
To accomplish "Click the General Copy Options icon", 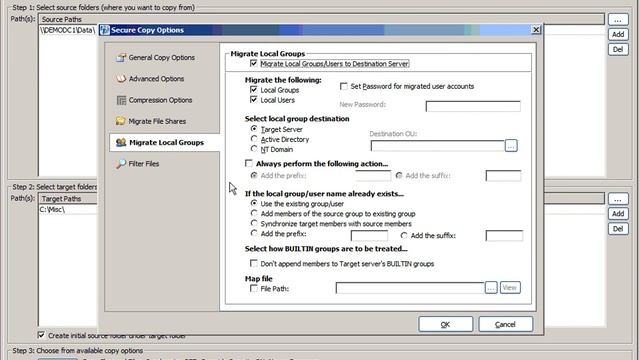I will pos(121,58).
